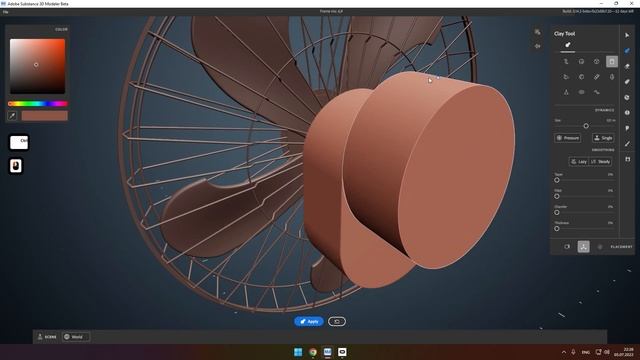Select third Placement mode icon
The image size is (640, 360).
pyautogui.click(x=600, y=247)
